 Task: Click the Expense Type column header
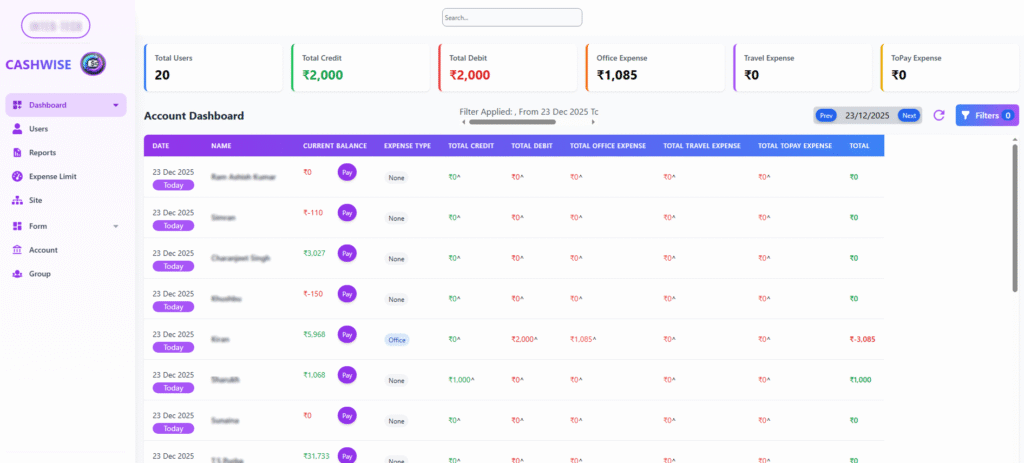click(x=407, y=146)
